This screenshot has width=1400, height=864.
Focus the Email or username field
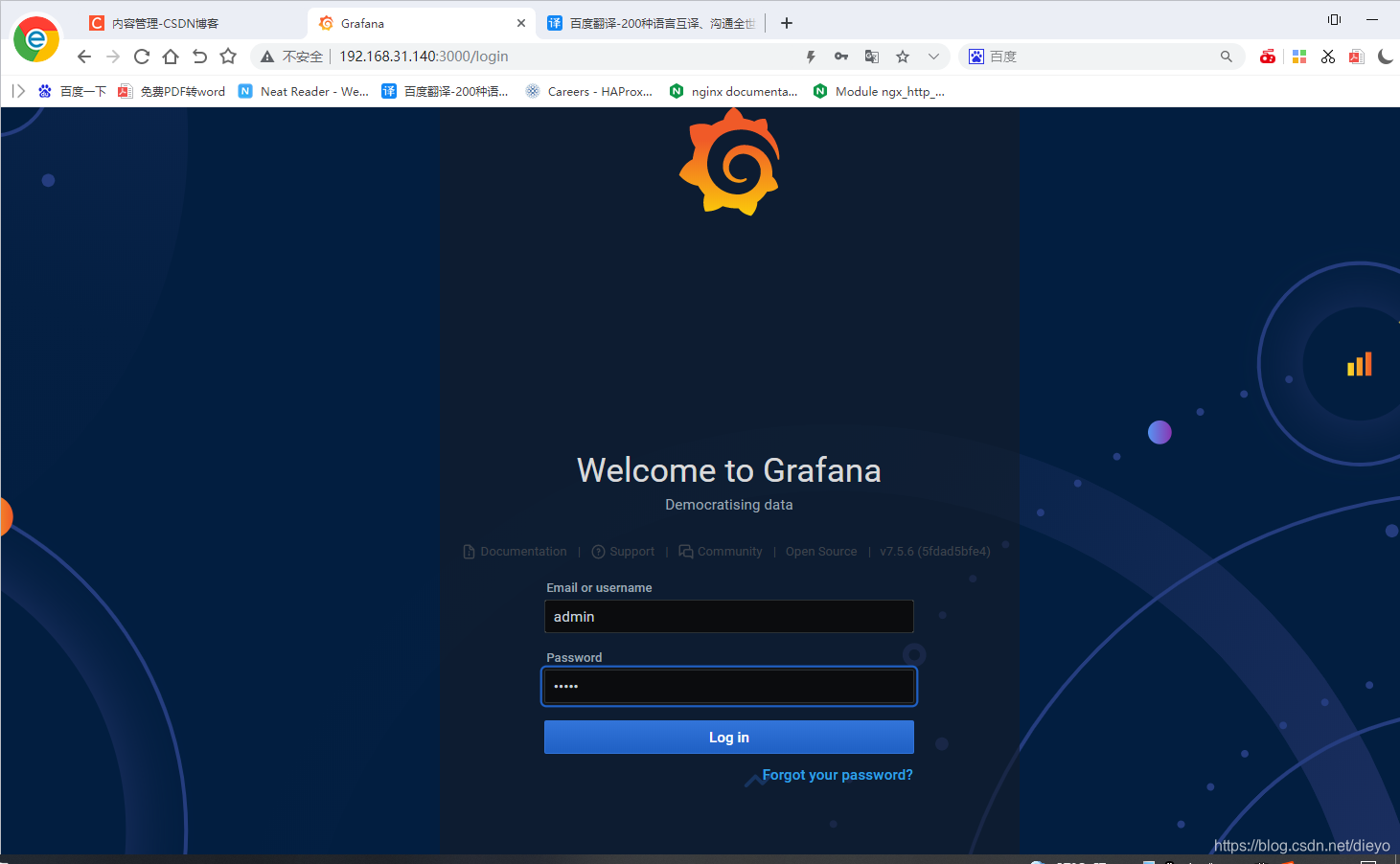click(x=729, y=616)
